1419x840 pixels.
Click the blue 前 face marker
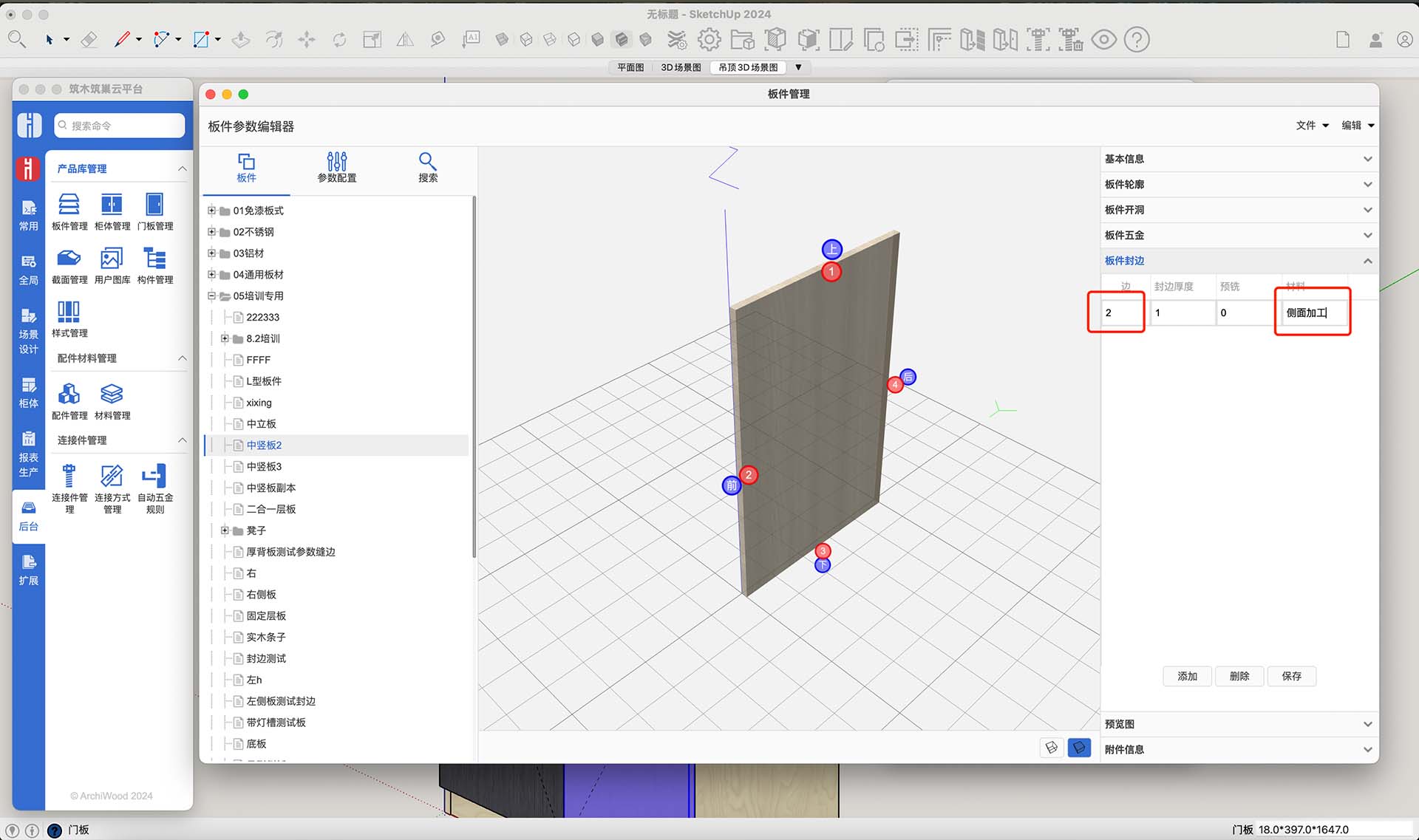[731, 485]
